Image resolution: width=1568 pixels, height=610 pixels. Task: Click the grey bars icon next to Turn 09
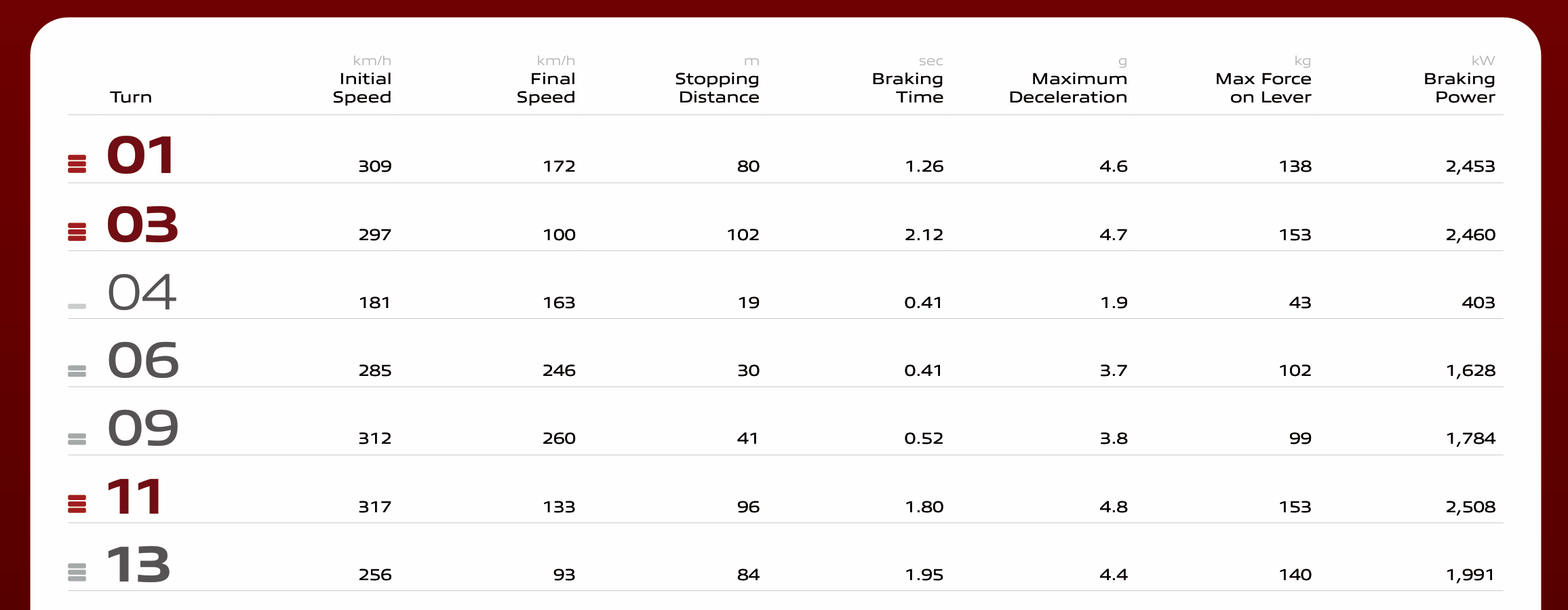tap(77, 438)
